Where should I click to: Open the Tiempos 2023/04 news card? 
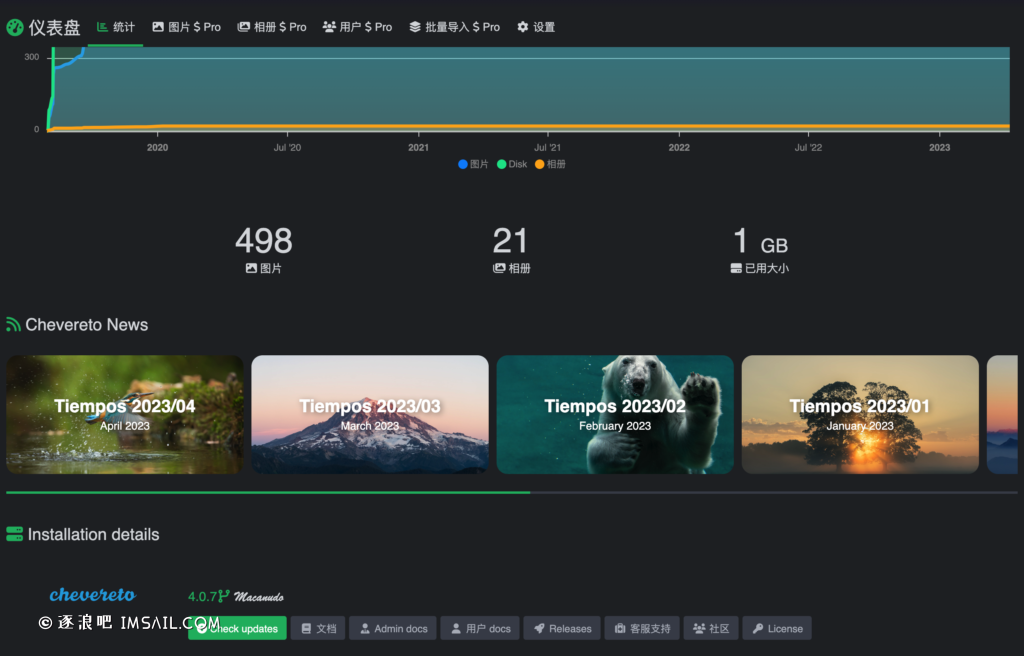coord(125,415)
